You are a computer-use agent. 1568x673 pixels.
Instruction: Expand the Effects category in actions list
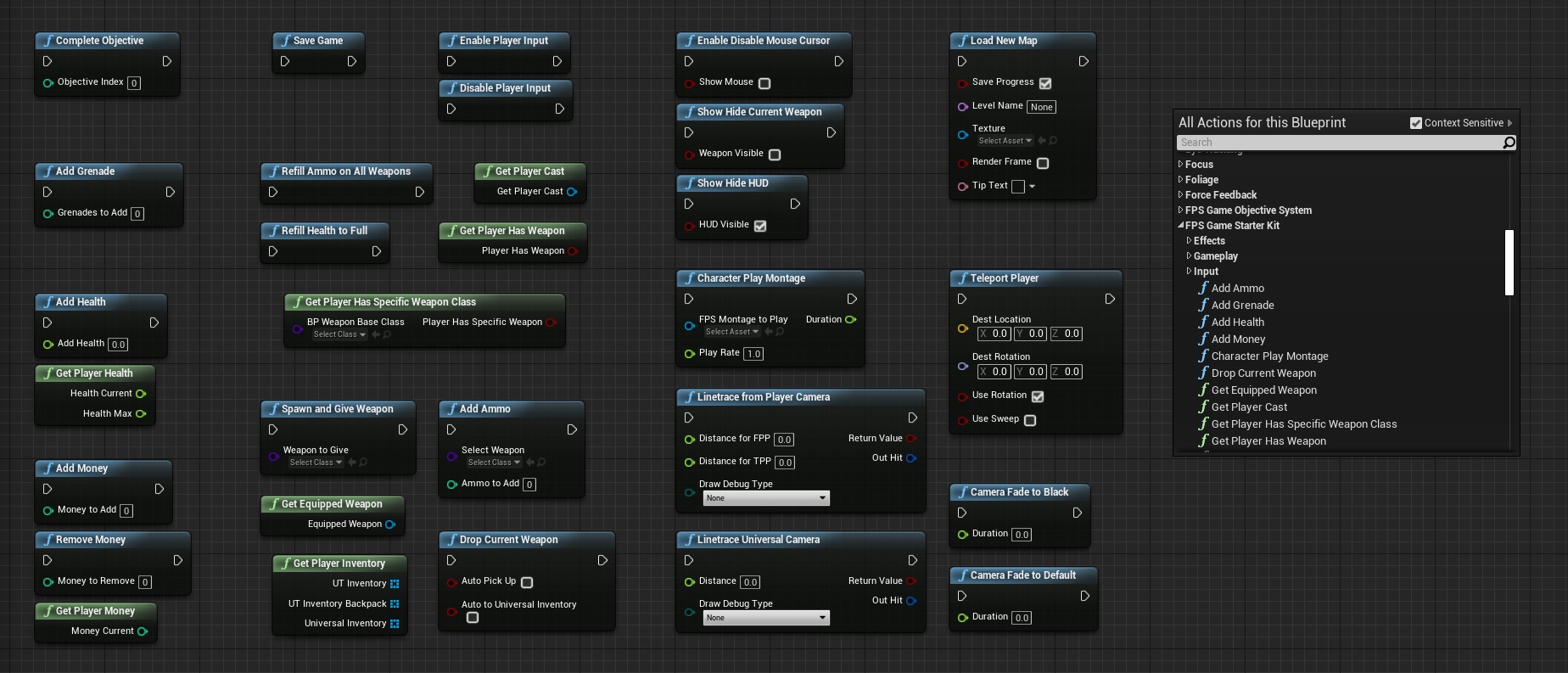1189,241
